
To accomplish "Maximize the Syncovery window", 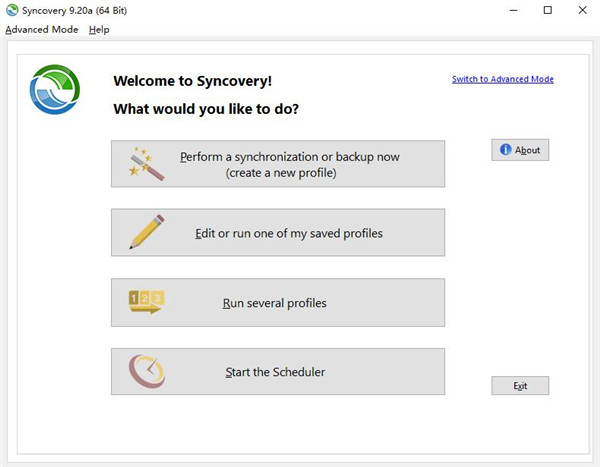I will pos(546,10).
